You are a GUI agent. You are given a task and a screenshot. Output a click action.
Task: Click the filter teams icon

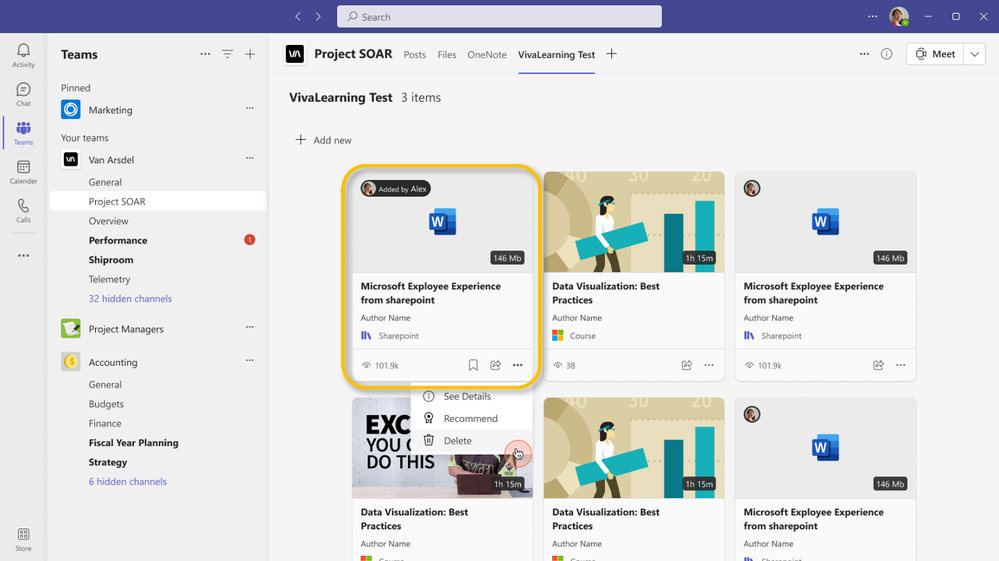[227, 54]
